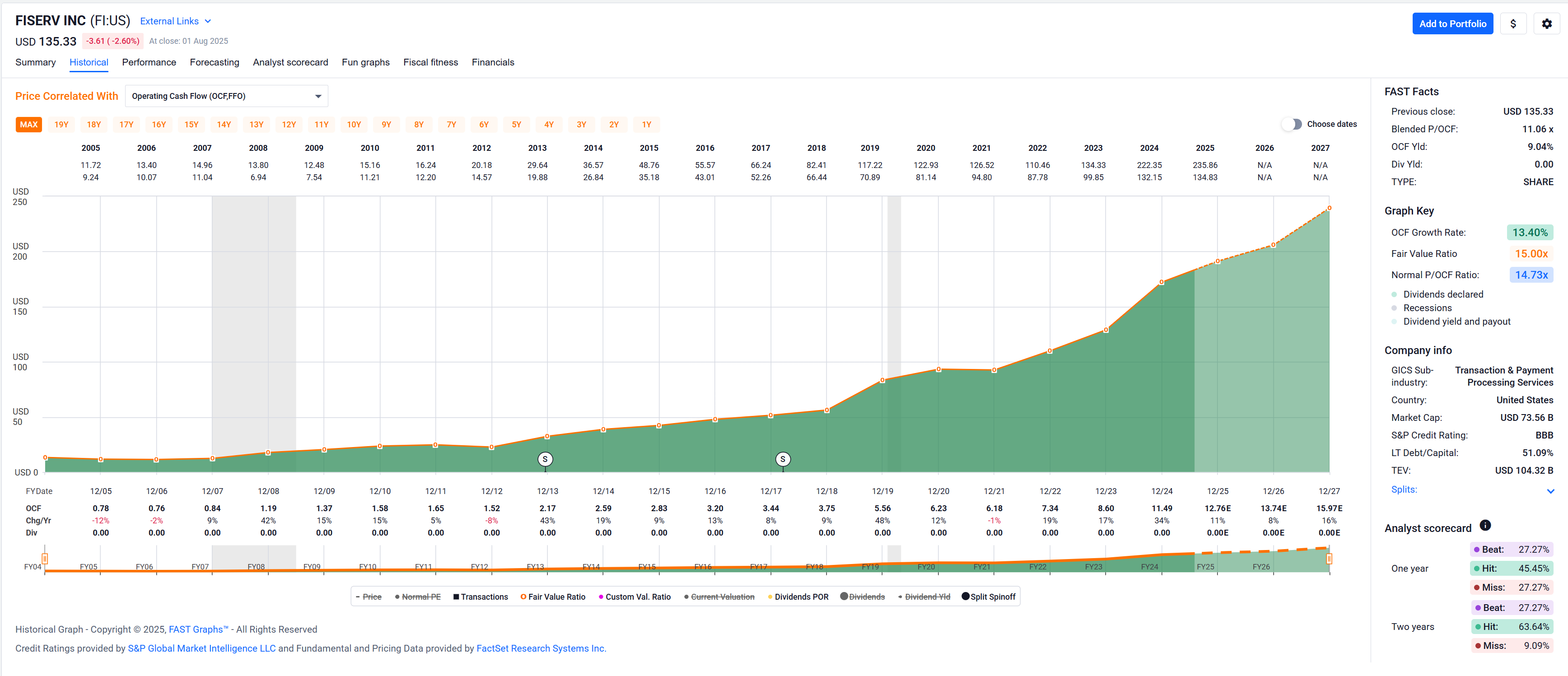Image resolution: width=1568 pixels, height=676 pixels.
Task: Open the Summary tab
Action: pyautogui.click(x=35, y=62)
